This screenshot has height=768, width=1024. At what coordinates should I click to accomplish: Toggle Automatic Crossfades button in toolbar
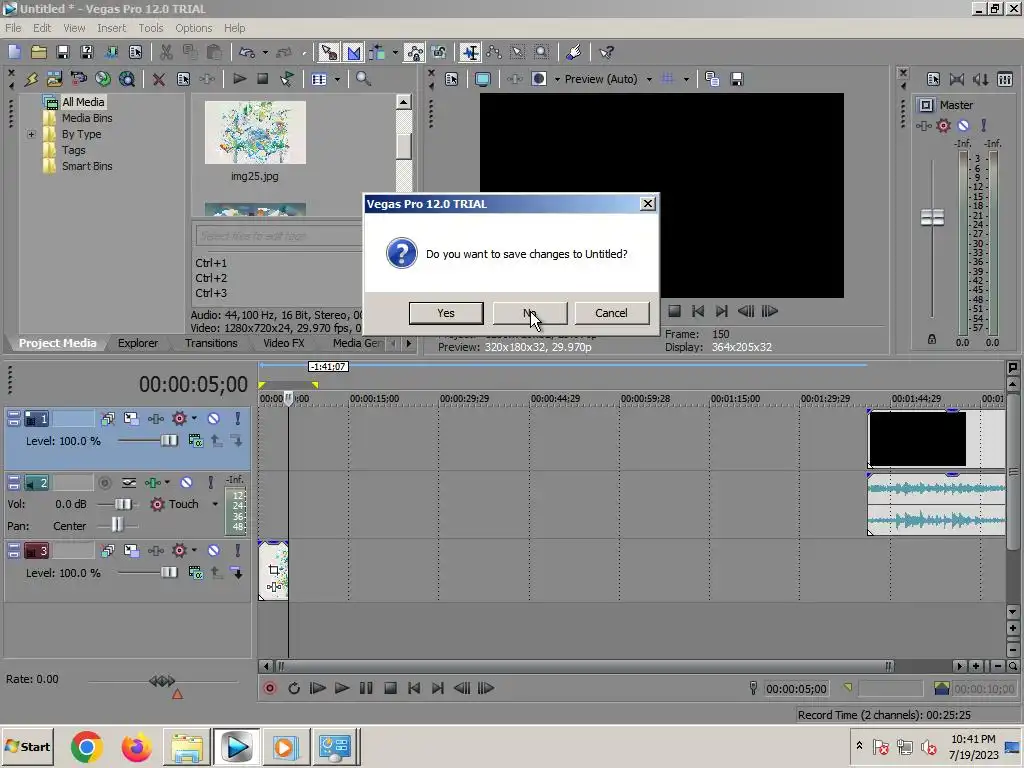[x=353, y=52]
